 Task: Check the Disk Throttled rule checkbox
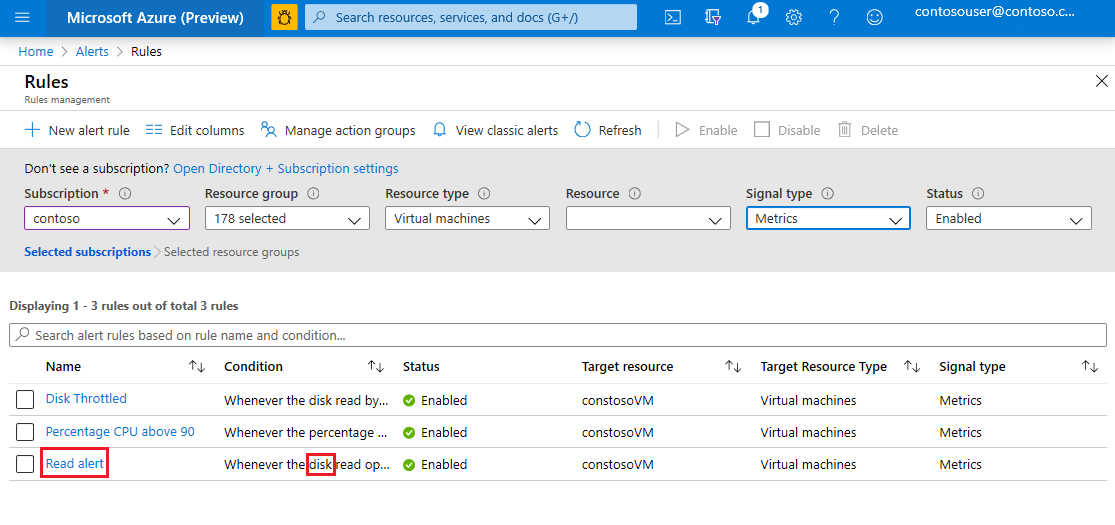tap(25, 400)
